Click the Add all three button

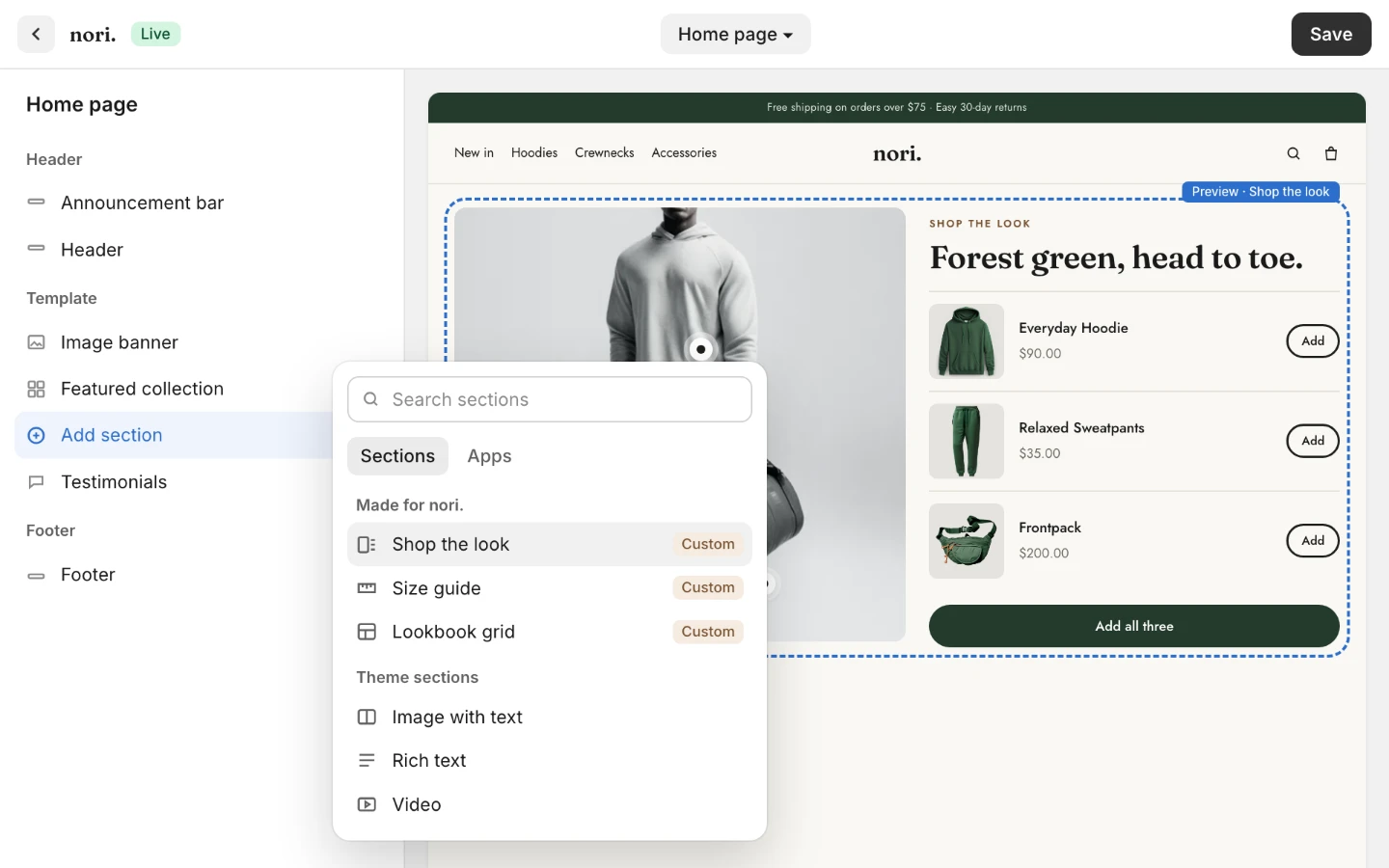pyautogui.click(x=1134, y=626)
